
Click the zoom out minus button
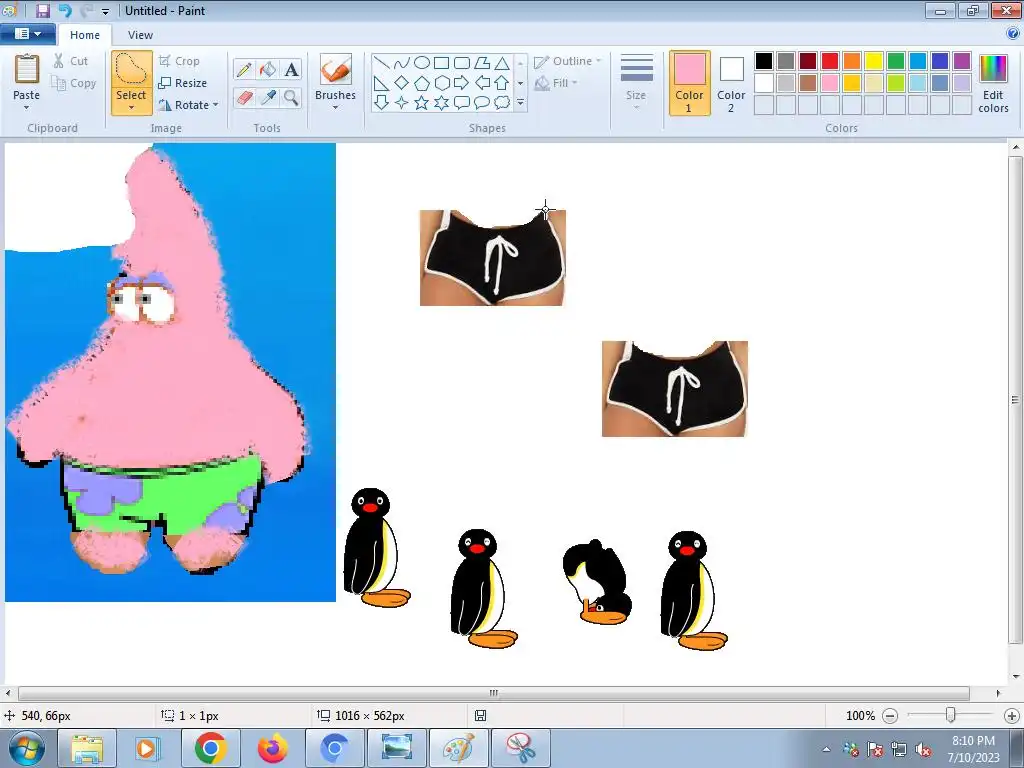click(889, 716)
